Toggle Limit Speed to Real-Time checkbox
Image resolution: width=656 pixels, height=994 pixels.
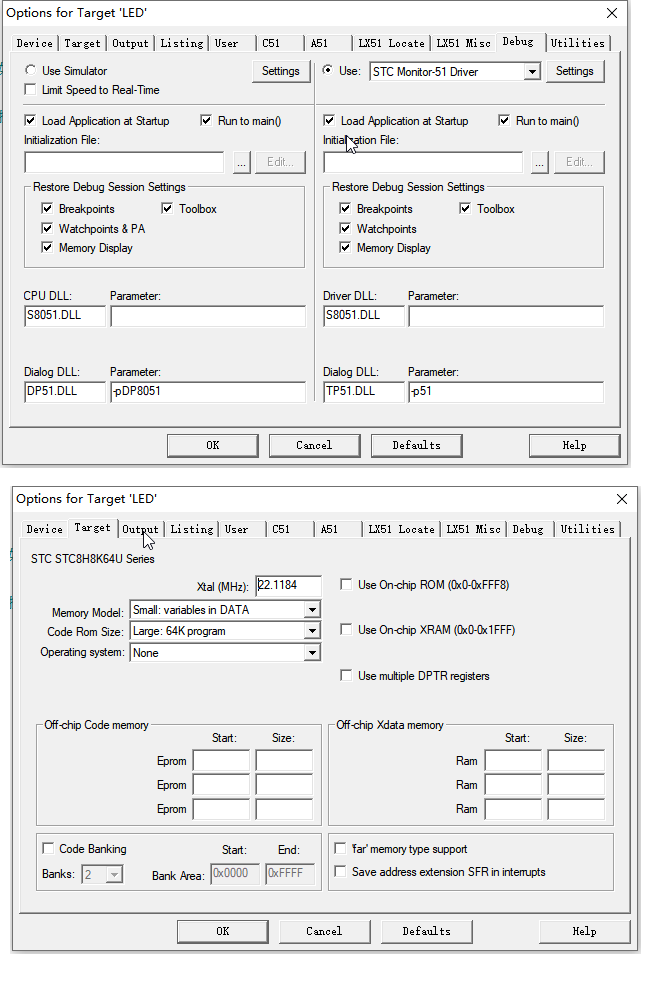click(x=30, y=89)
